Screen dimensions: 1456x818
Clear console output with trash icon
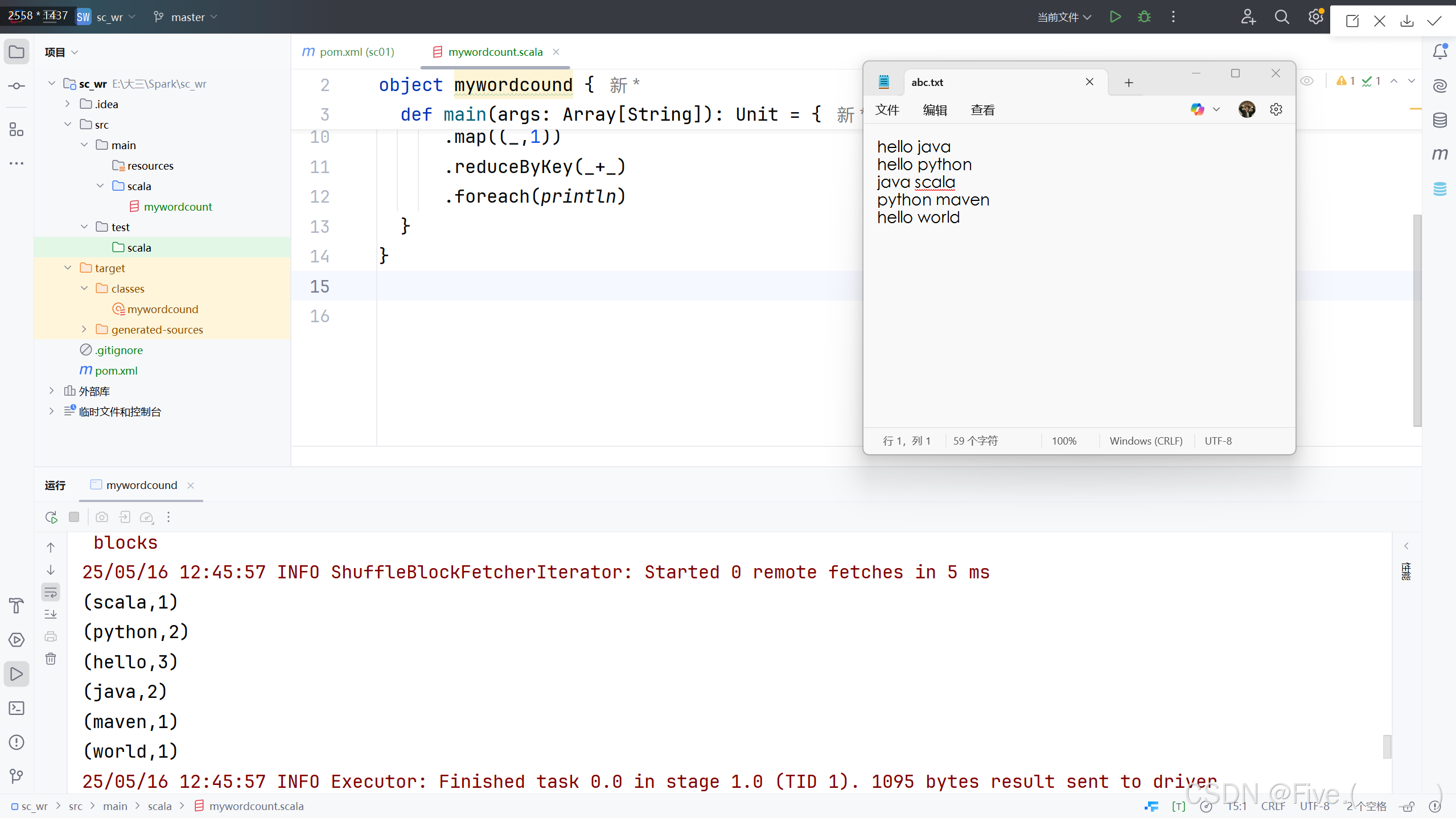pos(51,659)
